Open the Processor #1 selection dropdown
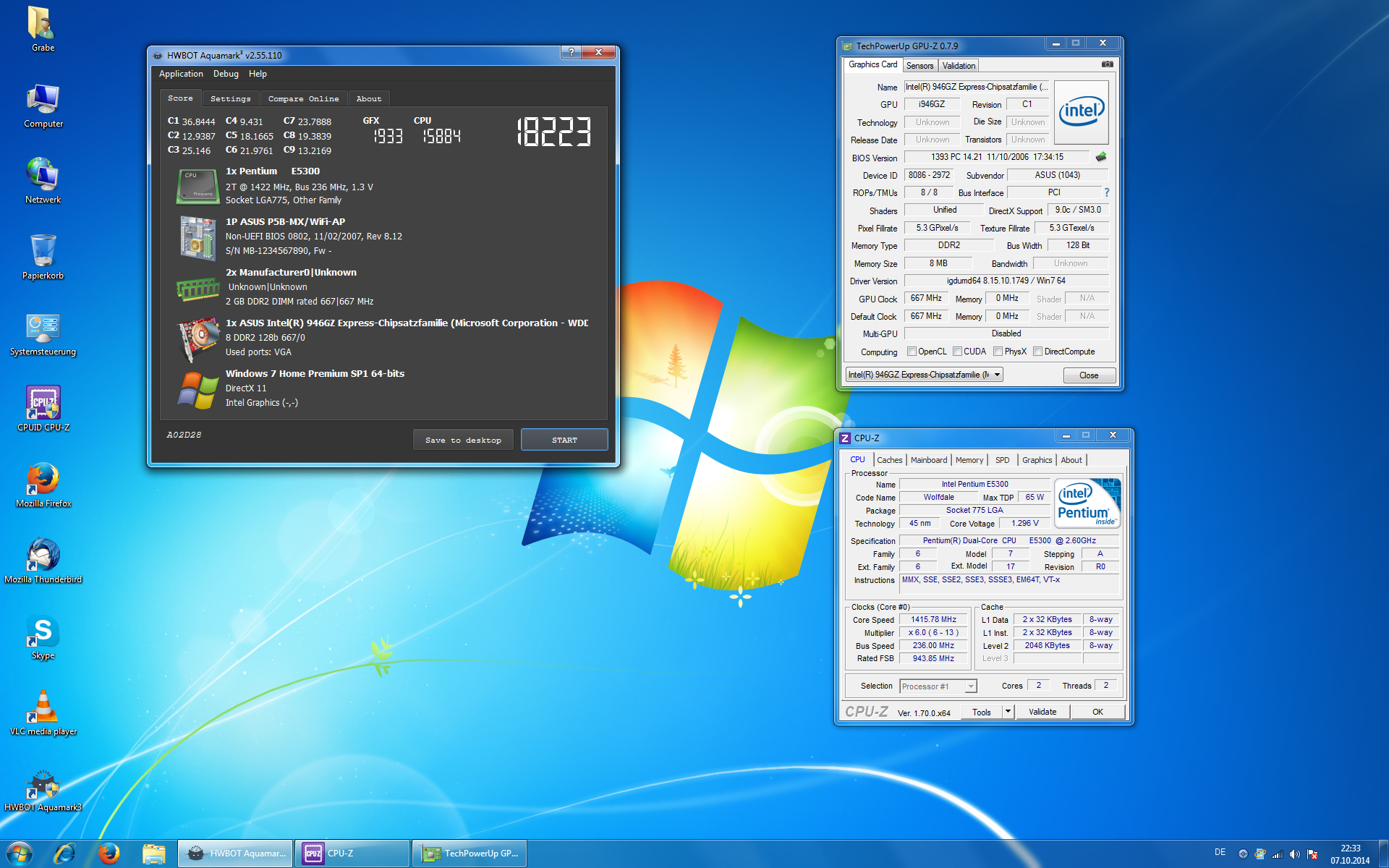 (938, 686)
